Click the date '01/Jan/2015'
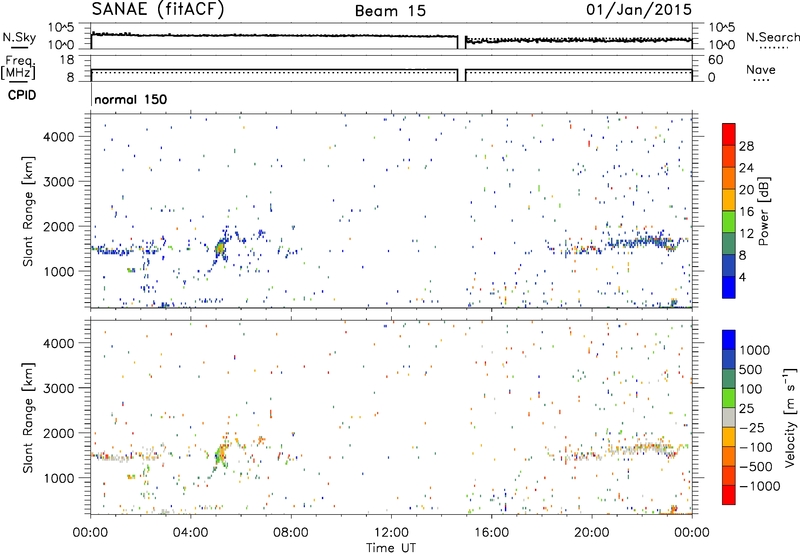Screen dimensions: 800x554 pyautogui.click(x=639, y=9)
